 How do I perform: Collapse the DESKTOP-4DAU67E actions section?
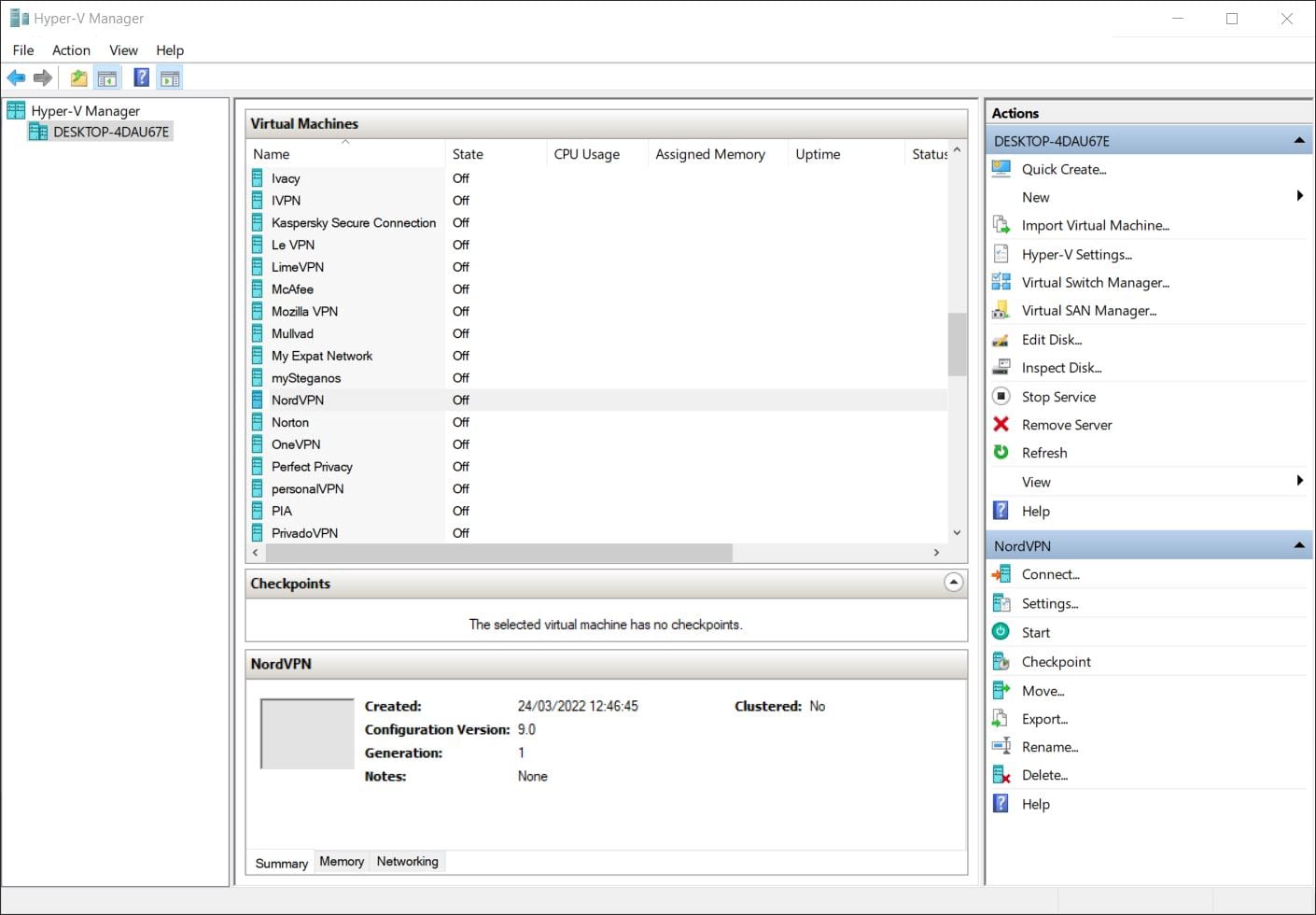pos(1299,141)
